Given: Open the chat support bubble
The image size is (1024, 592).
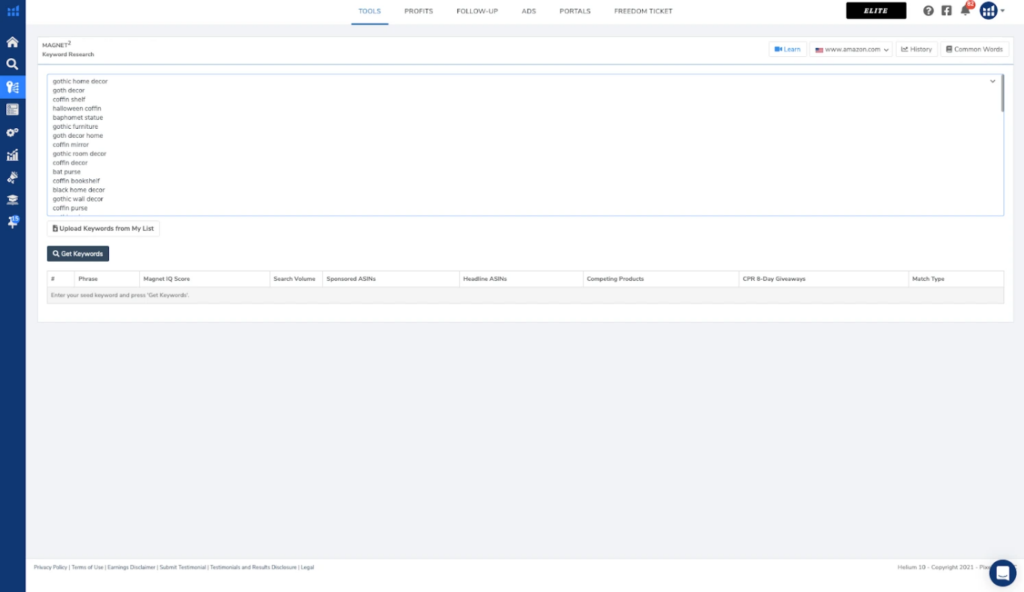Looking at the screenshot, I should coord(1002,572).
